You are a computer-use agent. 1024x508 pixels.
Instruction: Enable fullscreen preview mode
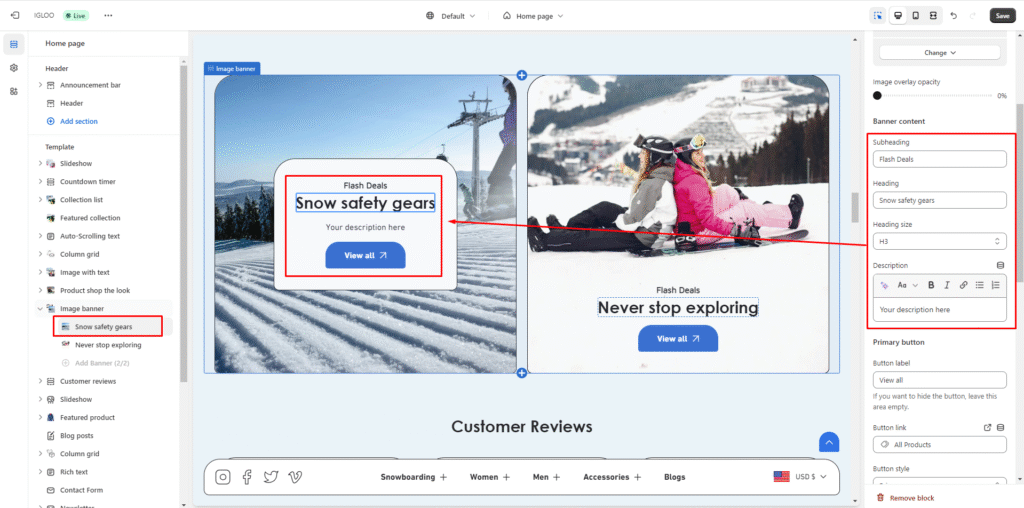click(933, 16)
